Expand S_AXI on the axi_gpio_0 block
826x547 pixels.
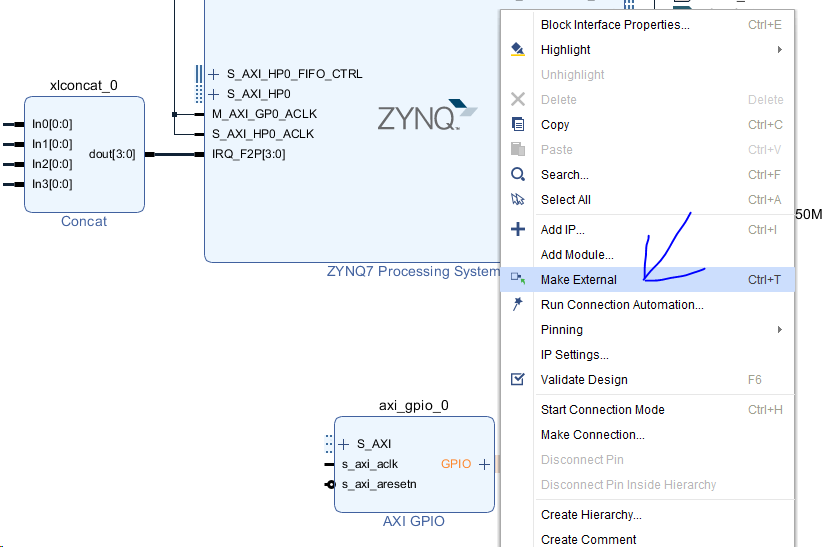[x=344, y=444]
